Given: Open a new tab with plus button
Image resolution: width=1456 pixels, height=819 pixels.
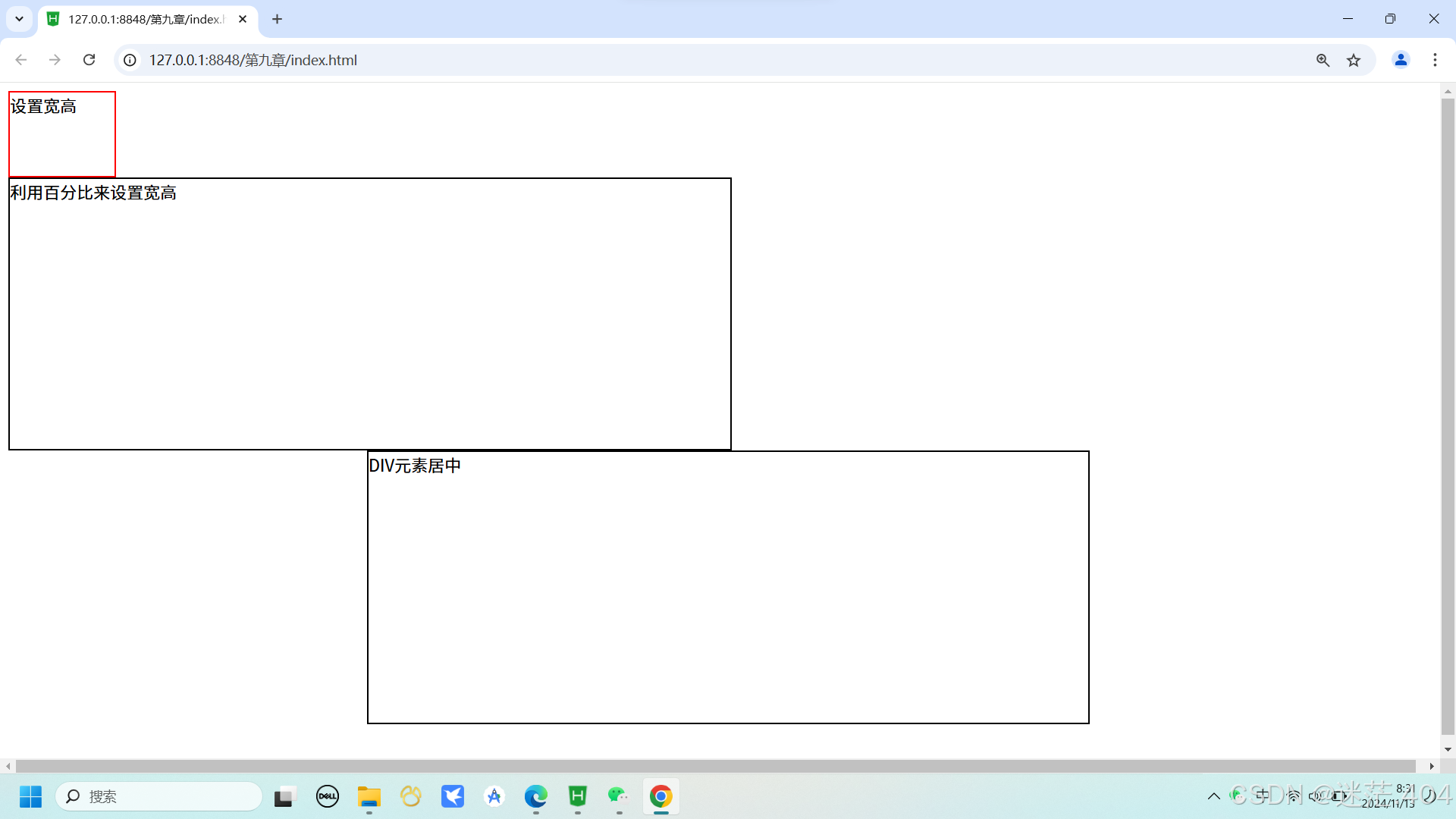Looking at the screenshot, I should click(x=278, y=19).
